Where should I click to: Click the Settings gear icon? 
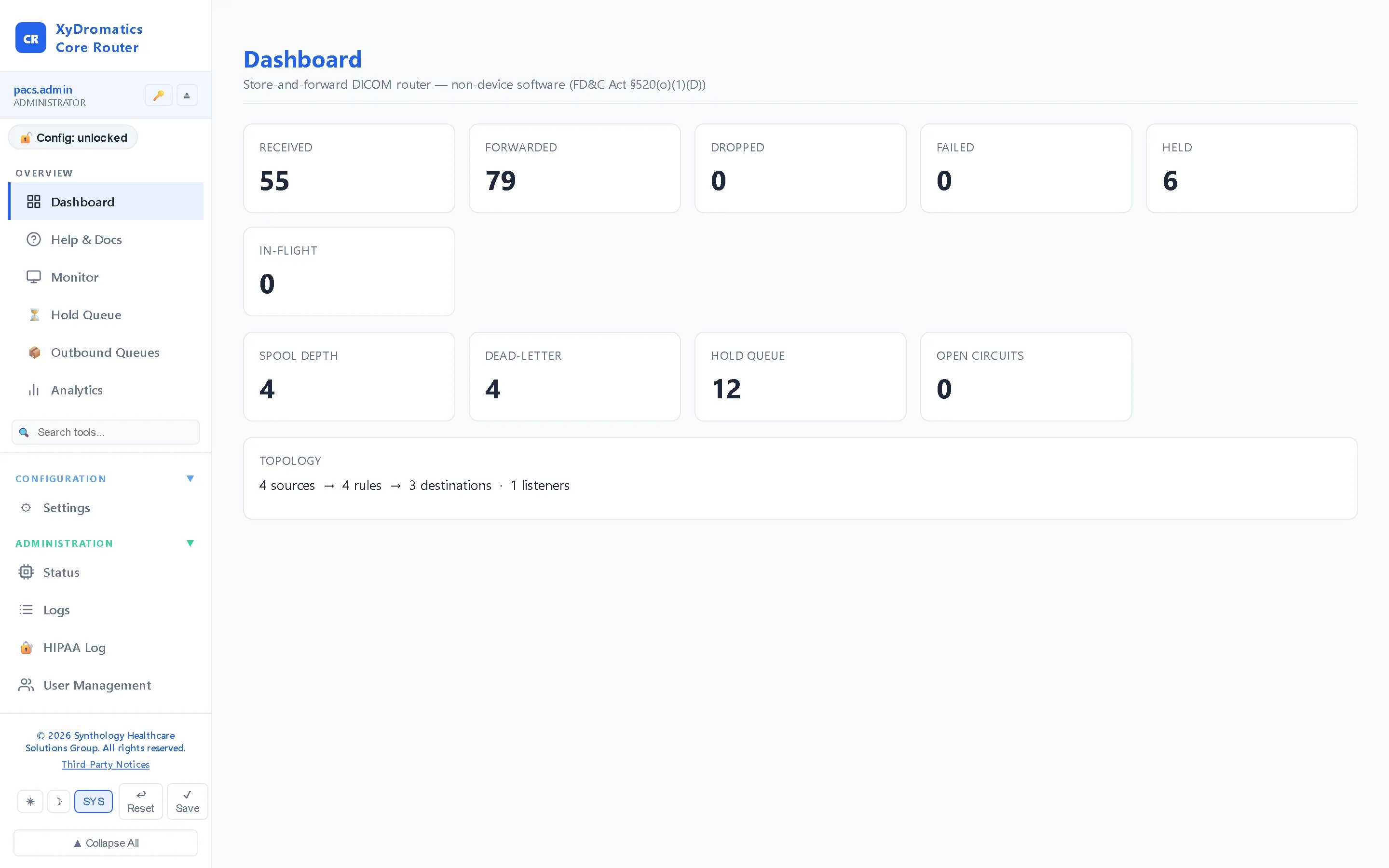[x=26, y=507]
